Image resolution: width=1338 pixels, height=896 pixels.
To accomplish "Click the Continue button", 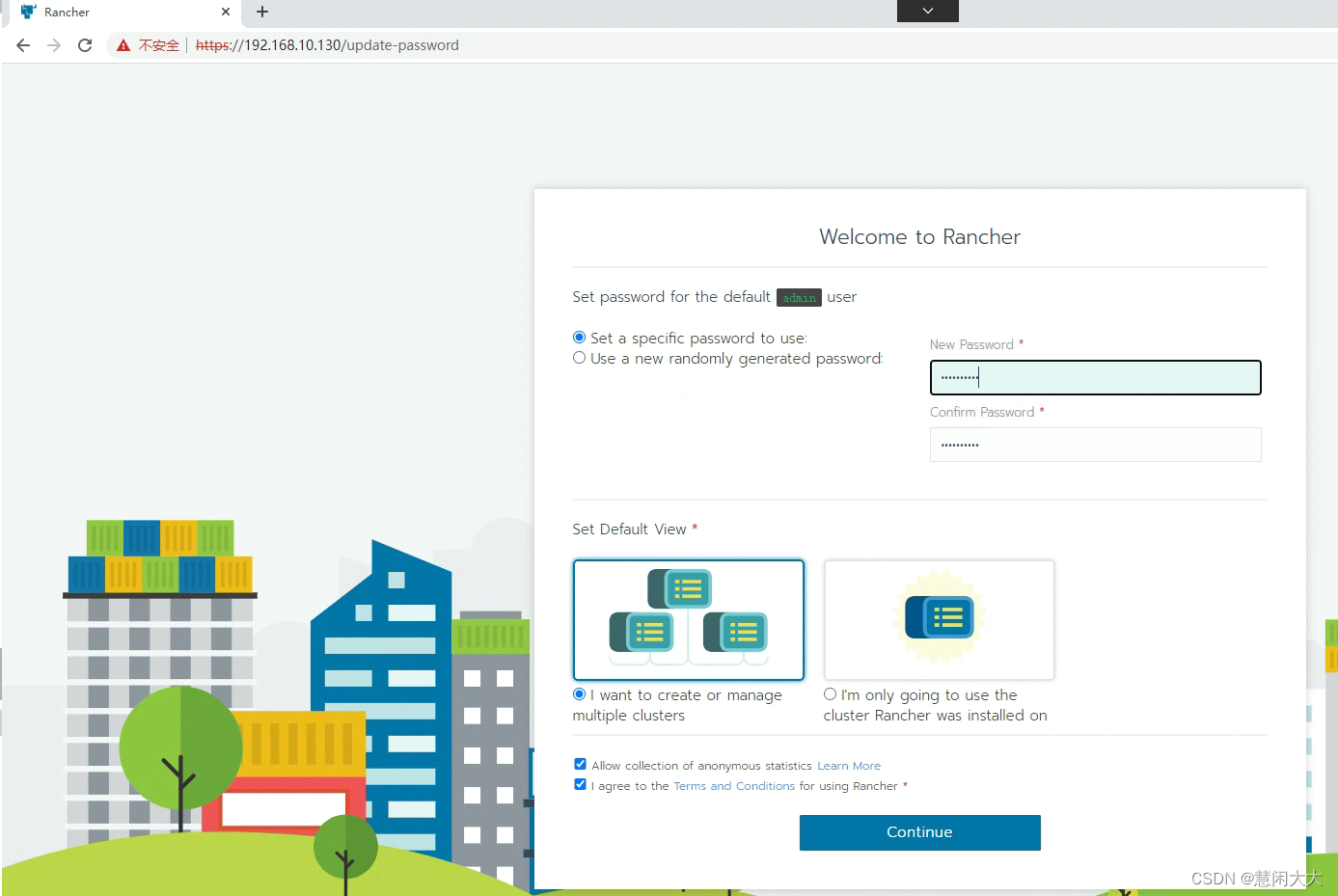I will [x=919, y=832].
